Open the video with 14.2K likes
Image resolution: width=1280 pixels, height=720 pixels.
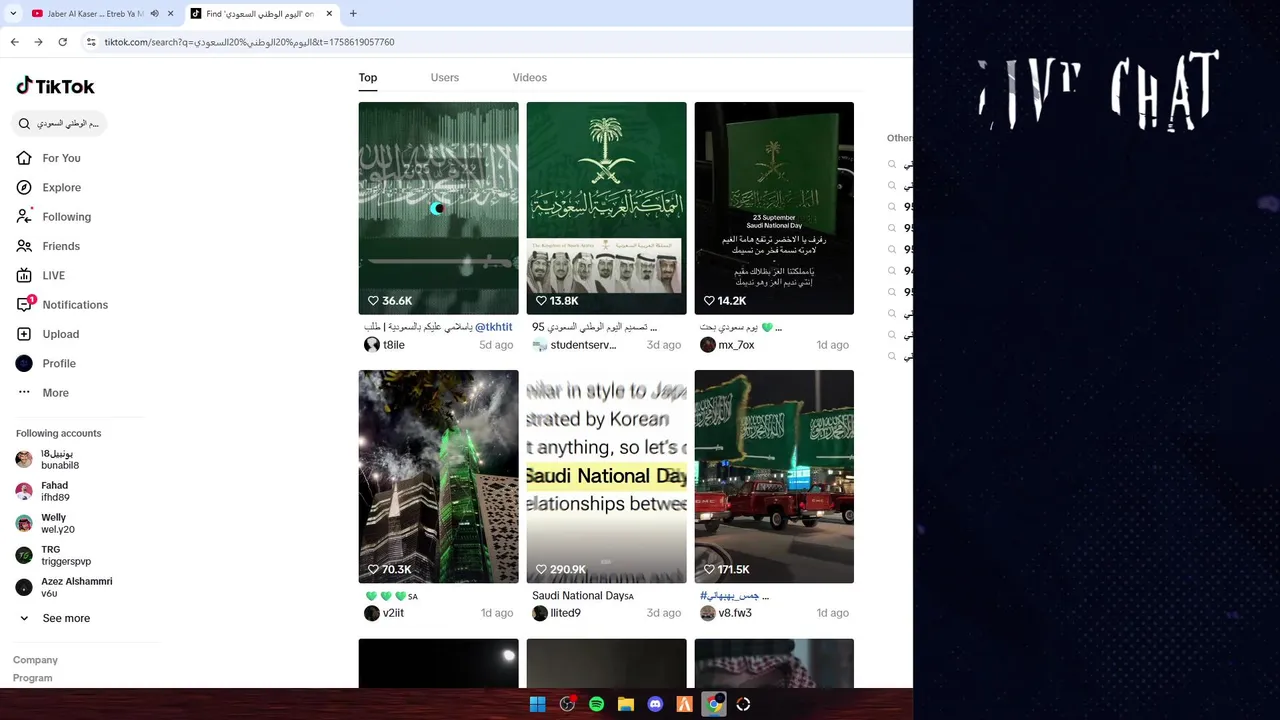[x=774, y=208]
